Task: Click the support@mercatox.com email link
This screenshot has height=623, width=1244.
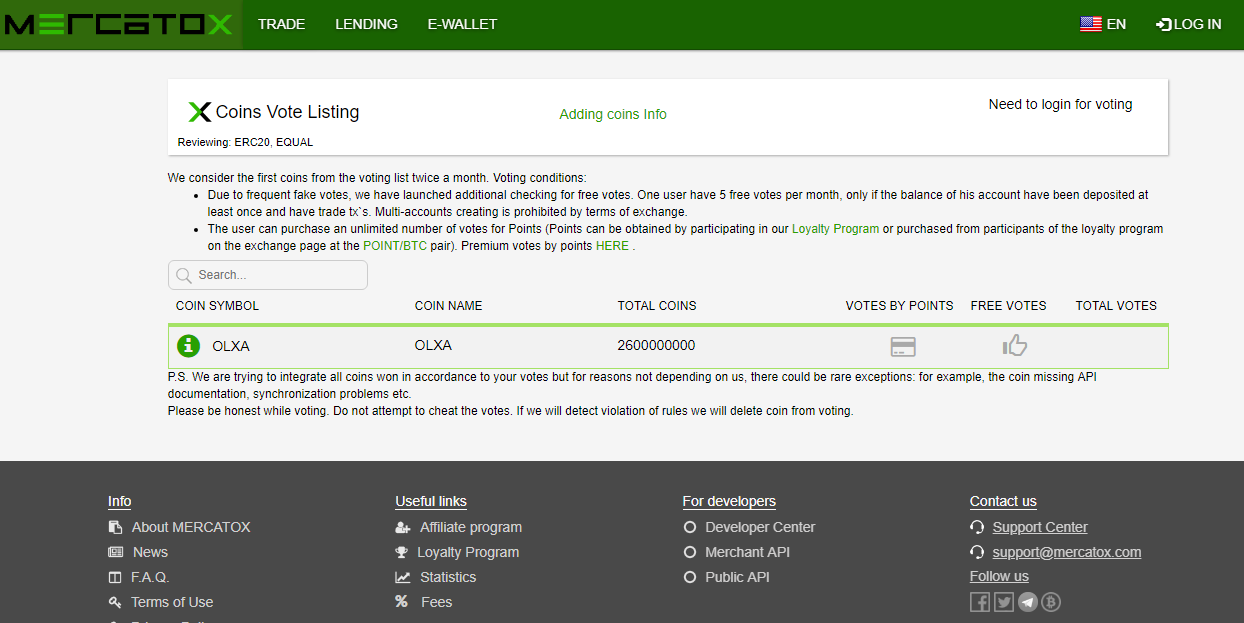Action: (x=1067, y=552)
